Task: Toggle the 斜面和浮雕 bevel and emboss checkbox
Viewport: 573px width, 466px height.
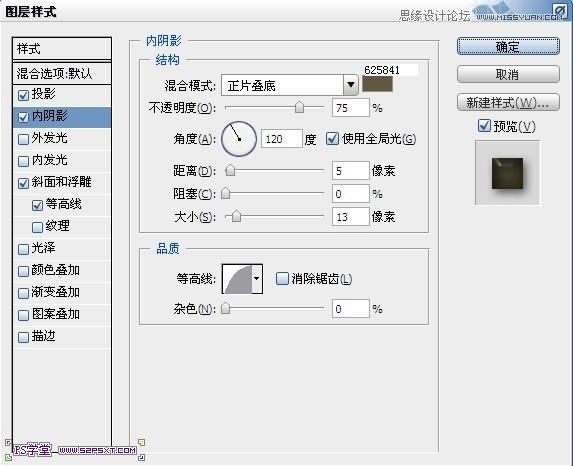Action: tap(23, 183)
